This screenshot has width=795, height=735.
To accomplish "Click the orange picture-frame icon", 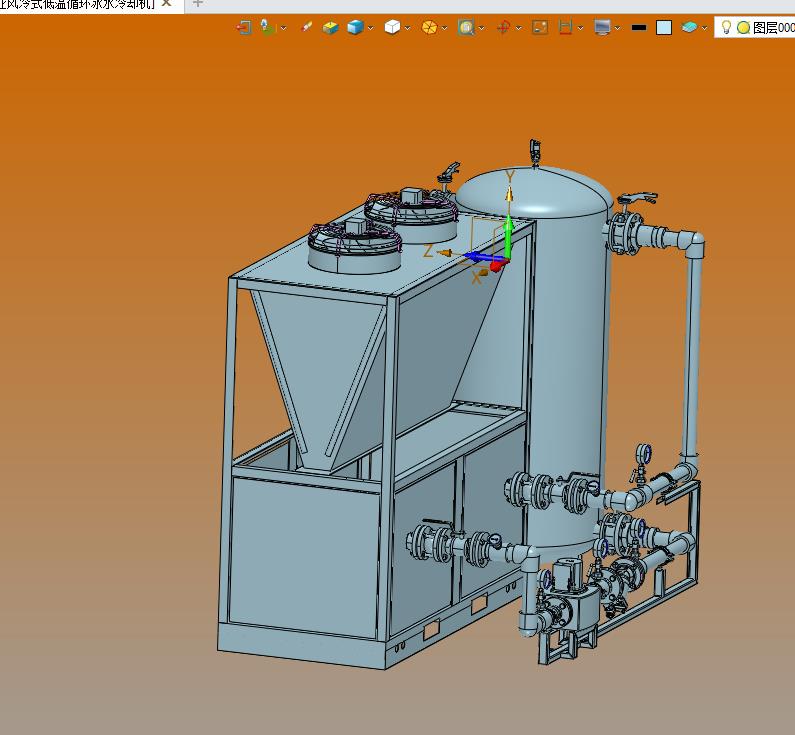I will coord(540,27).
